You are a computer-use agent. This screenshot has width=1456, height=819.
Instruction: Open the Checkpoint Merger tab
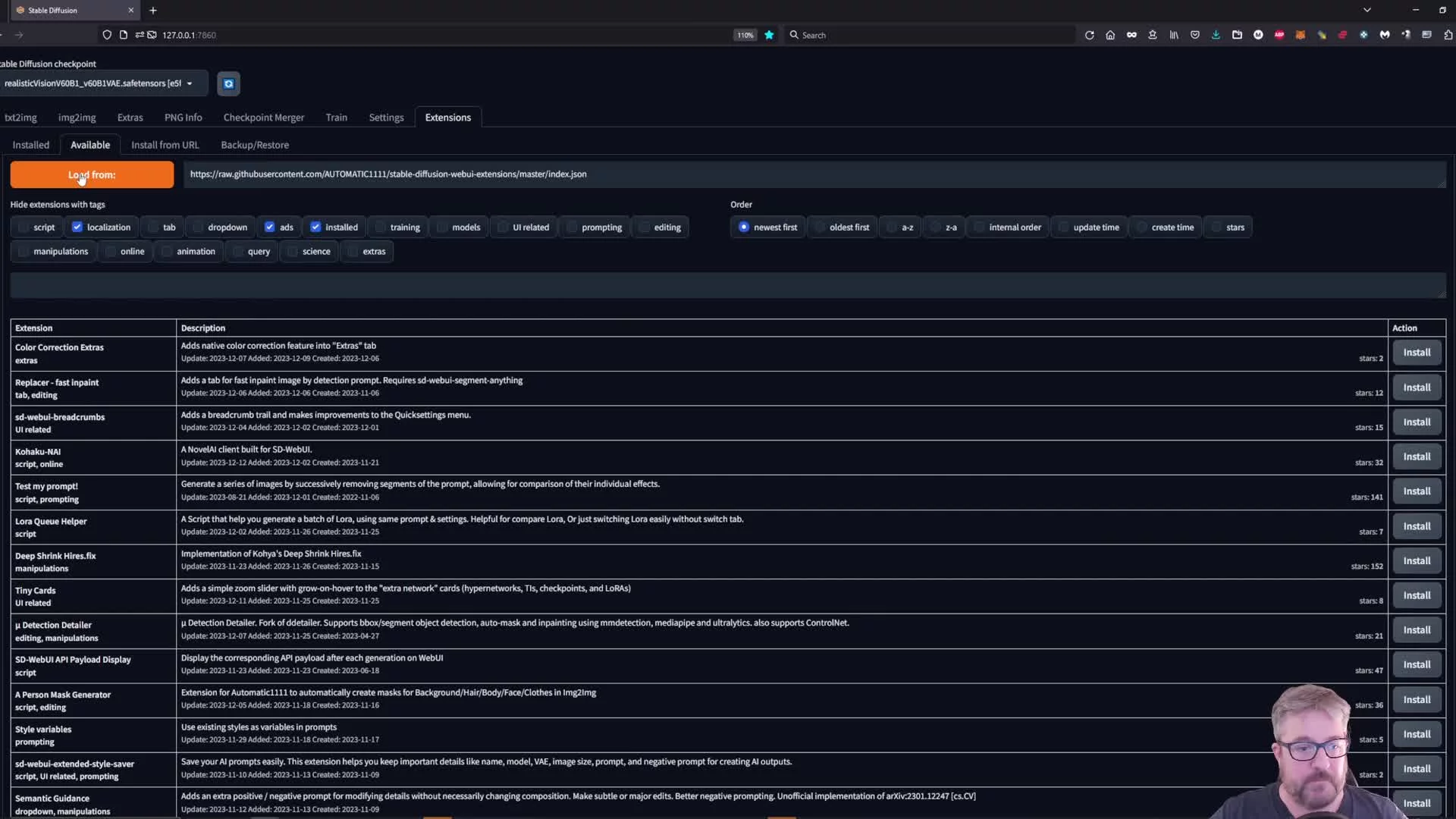click(263, 118)
